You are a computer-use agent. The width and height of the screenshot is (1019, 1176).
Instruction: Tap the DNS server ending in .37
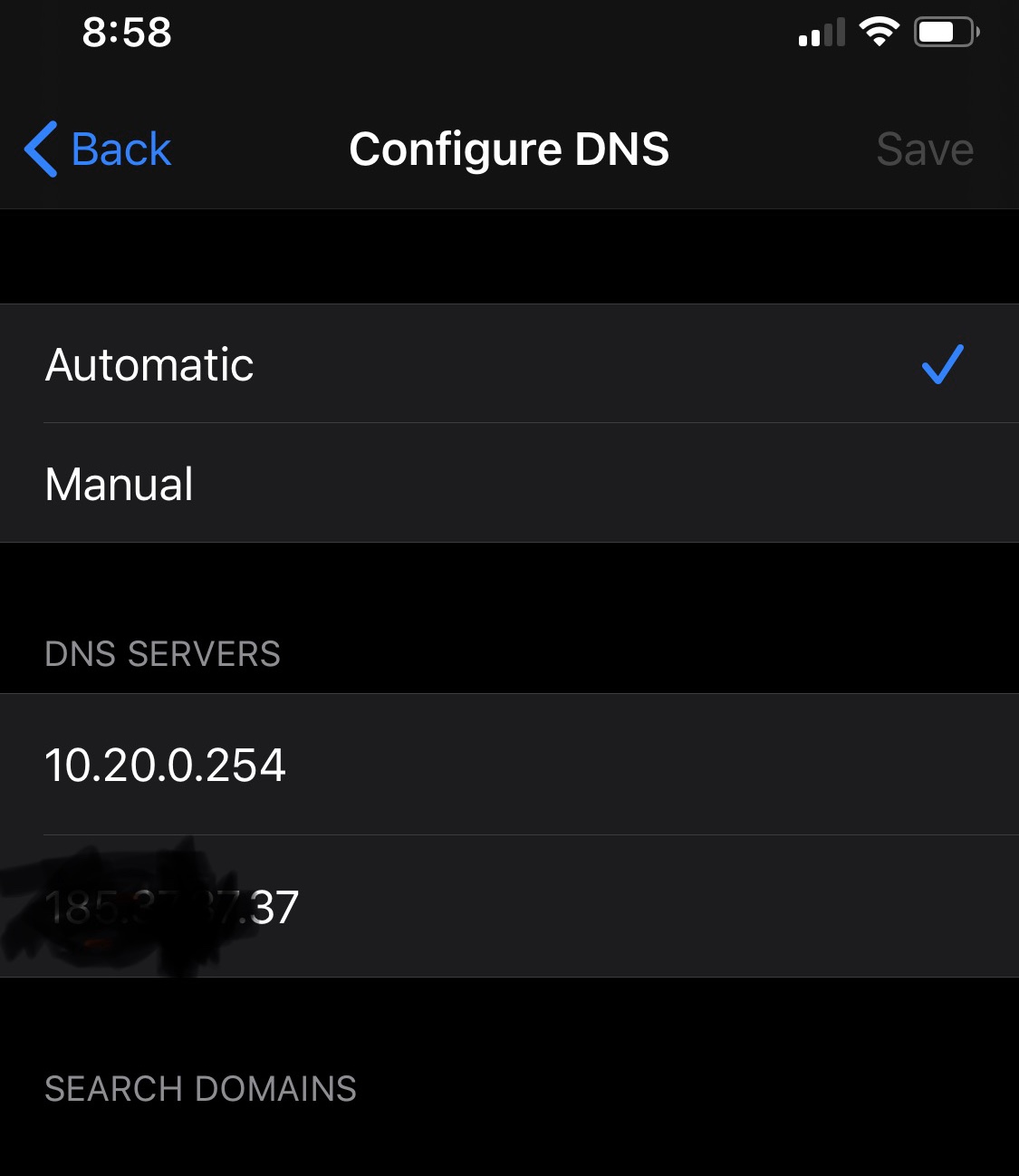click(509, 906)
